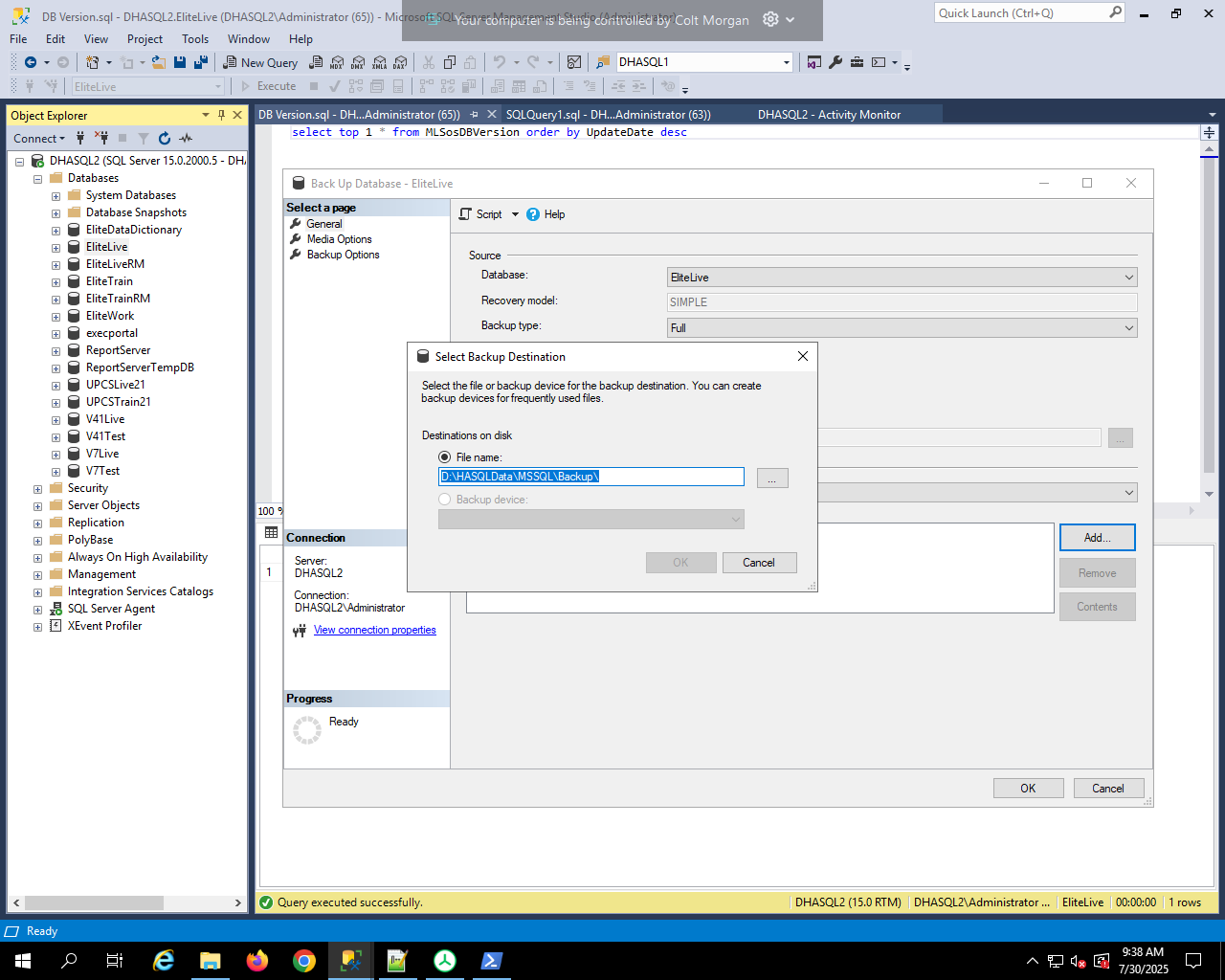Click the OK button in the Back Up Database dialog
The image size is (1225, 980).
(1028, 789)
